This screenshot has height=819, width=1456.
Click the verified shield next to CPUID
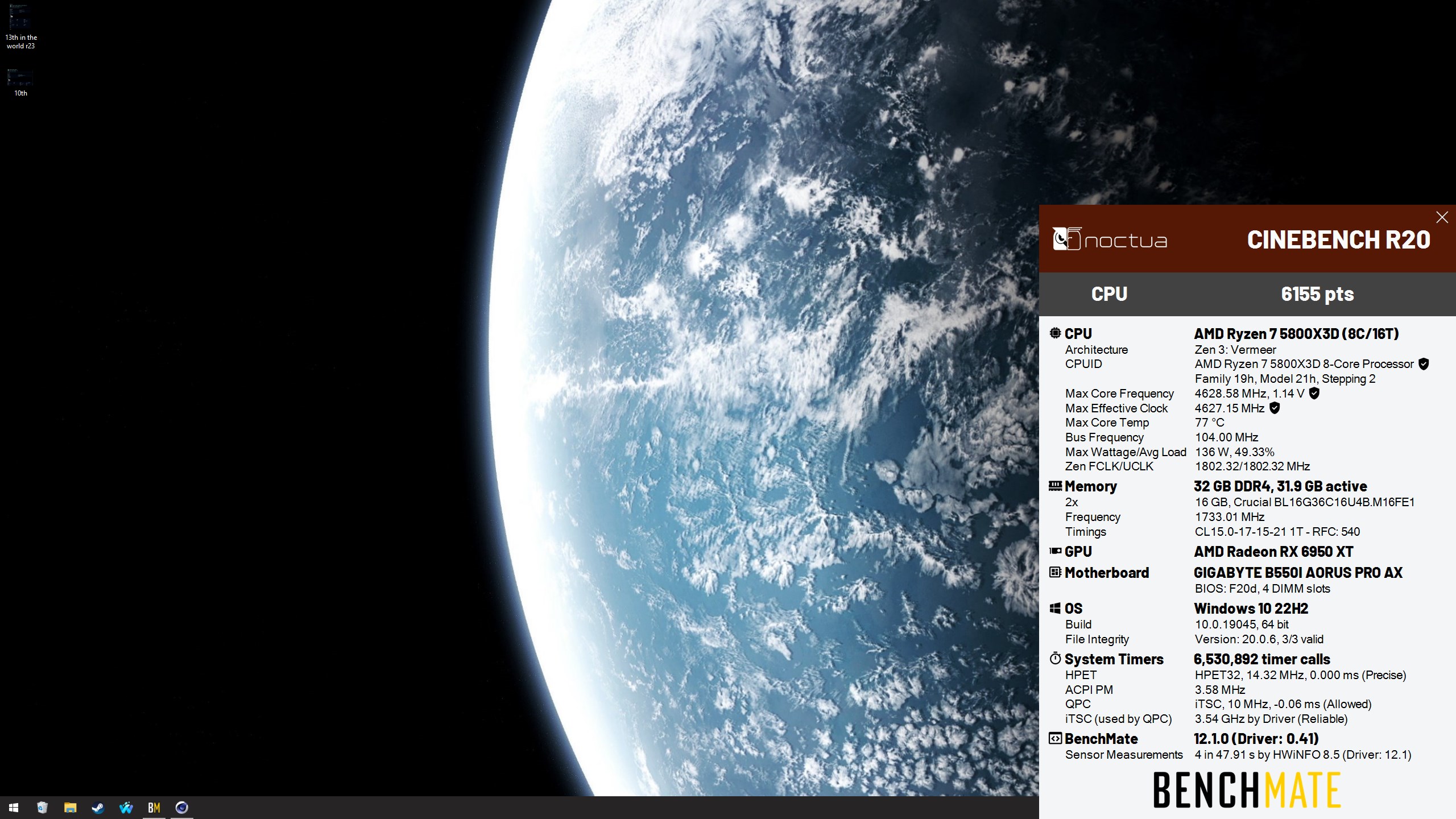point(1424,364)
